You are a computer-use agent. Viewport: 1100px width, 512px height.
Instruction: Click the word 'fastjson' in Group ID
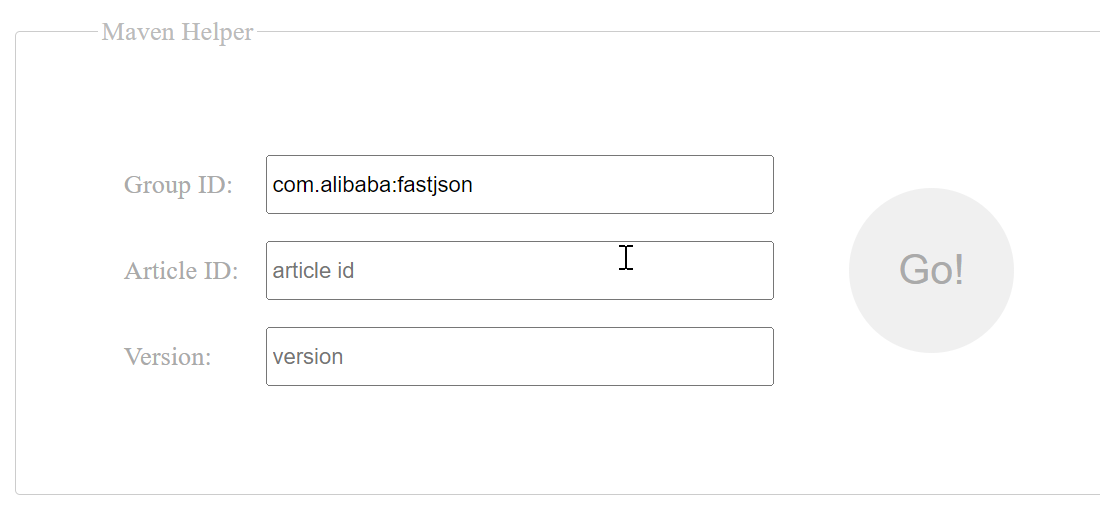(x=435, y=186)
